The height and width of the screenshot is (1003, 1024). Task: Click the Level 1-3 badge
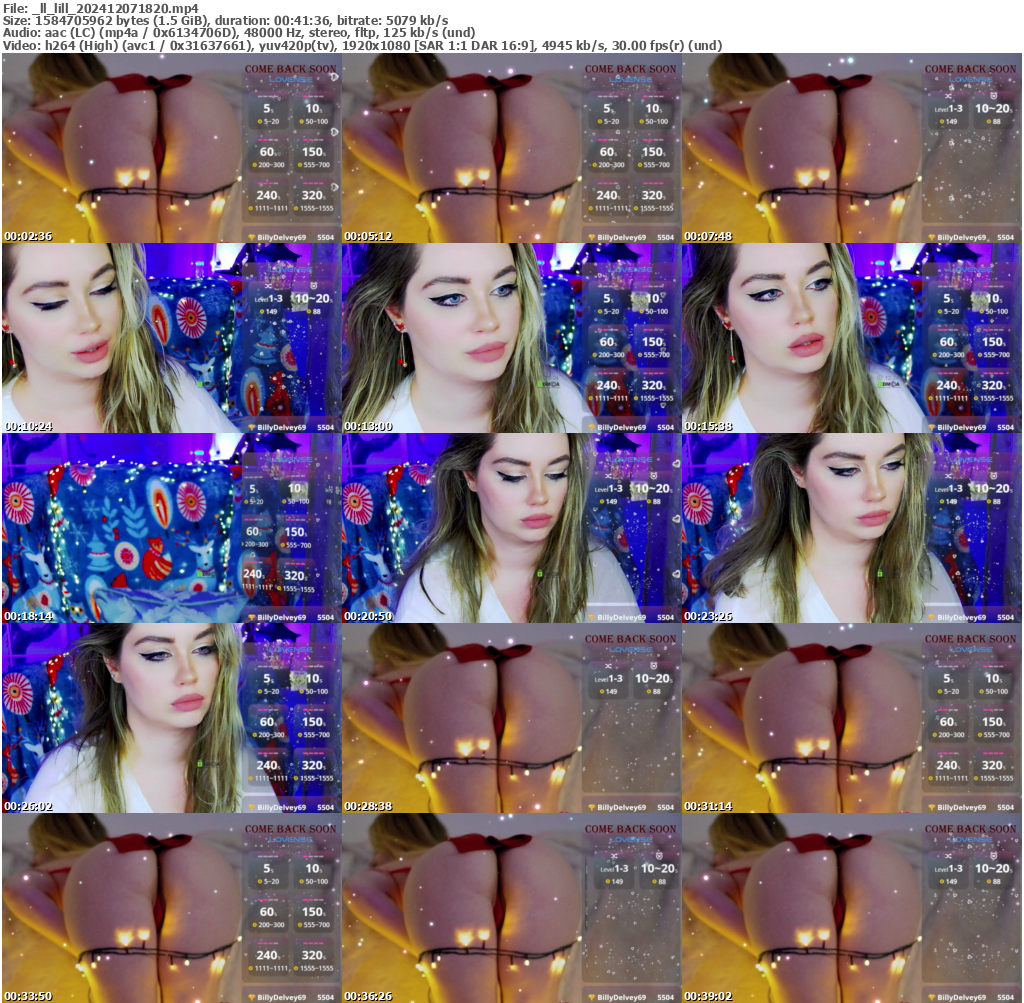949,109
